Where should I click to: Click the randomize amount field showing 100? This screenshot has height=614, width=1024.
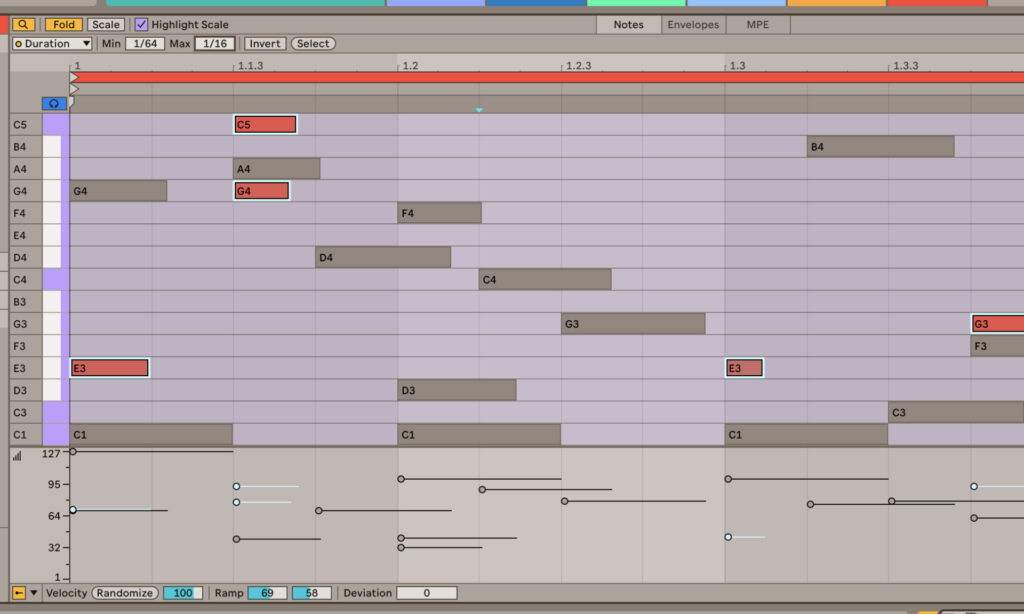coord(183,593)
